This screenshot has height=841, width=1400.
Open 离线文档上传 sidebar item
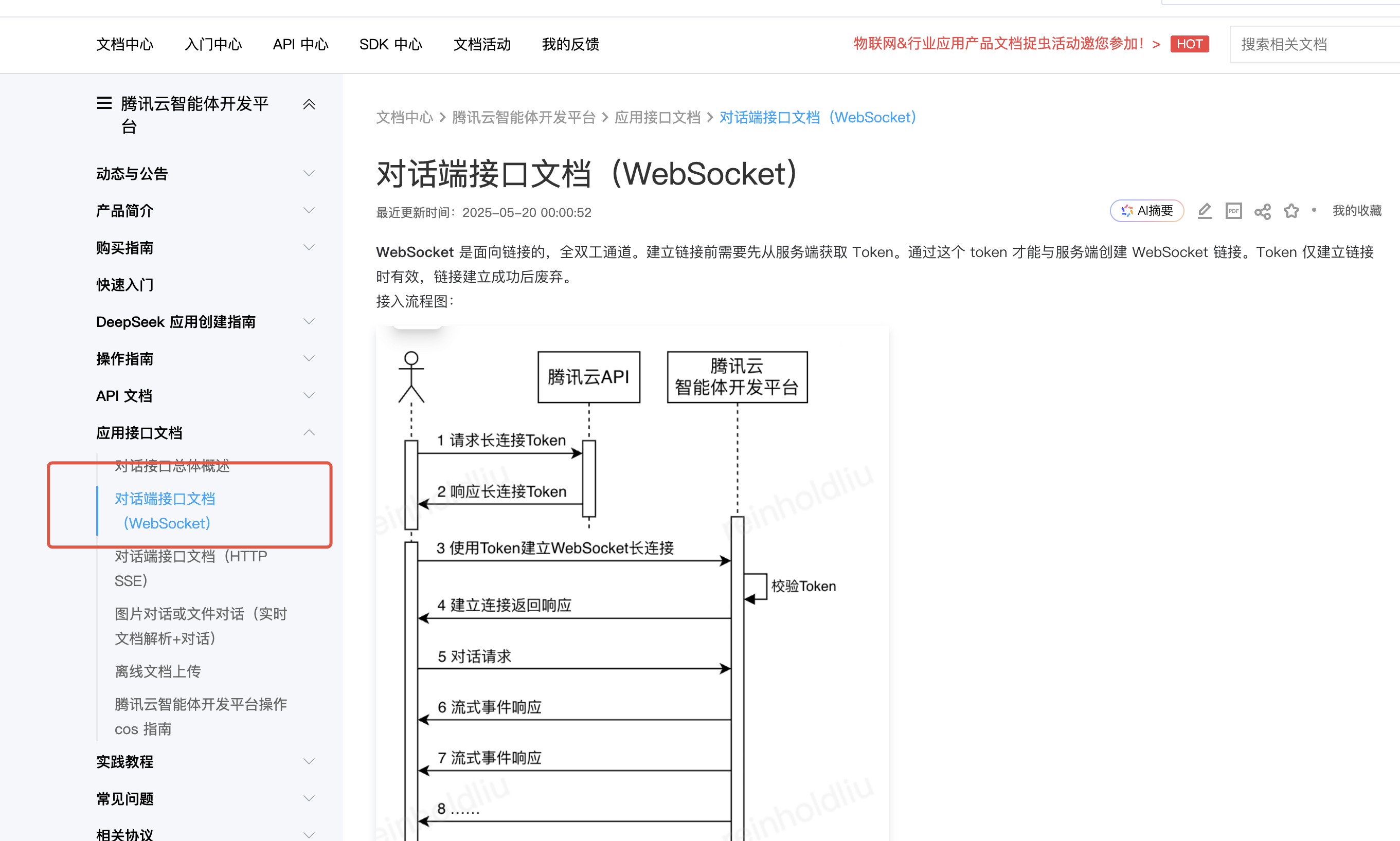point(157,671)
